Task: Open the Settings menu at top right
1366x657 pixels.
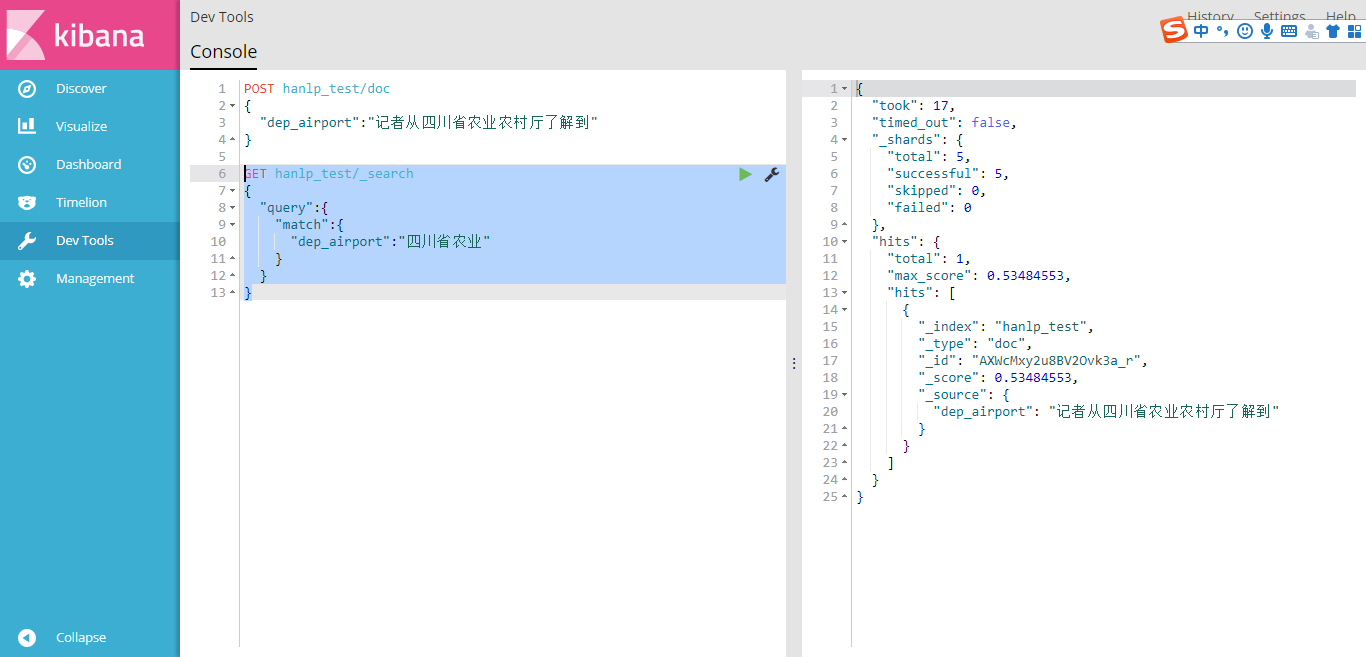Action: [1279, 16]
